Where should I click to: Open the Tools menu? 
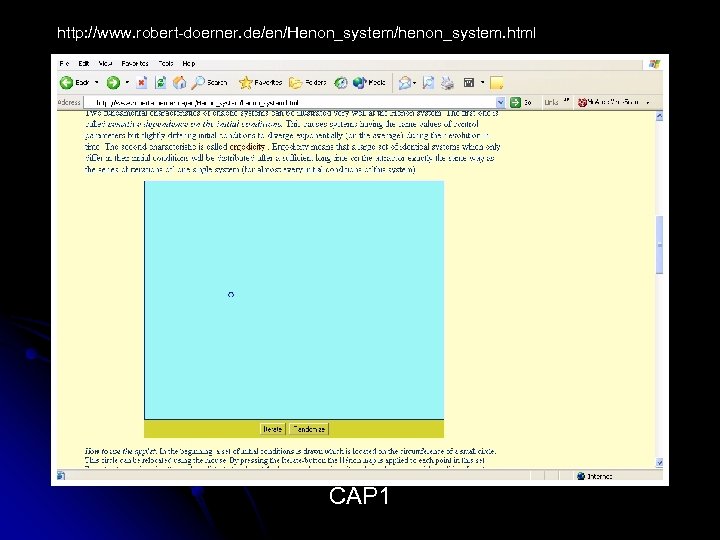[x=166, y=63]
